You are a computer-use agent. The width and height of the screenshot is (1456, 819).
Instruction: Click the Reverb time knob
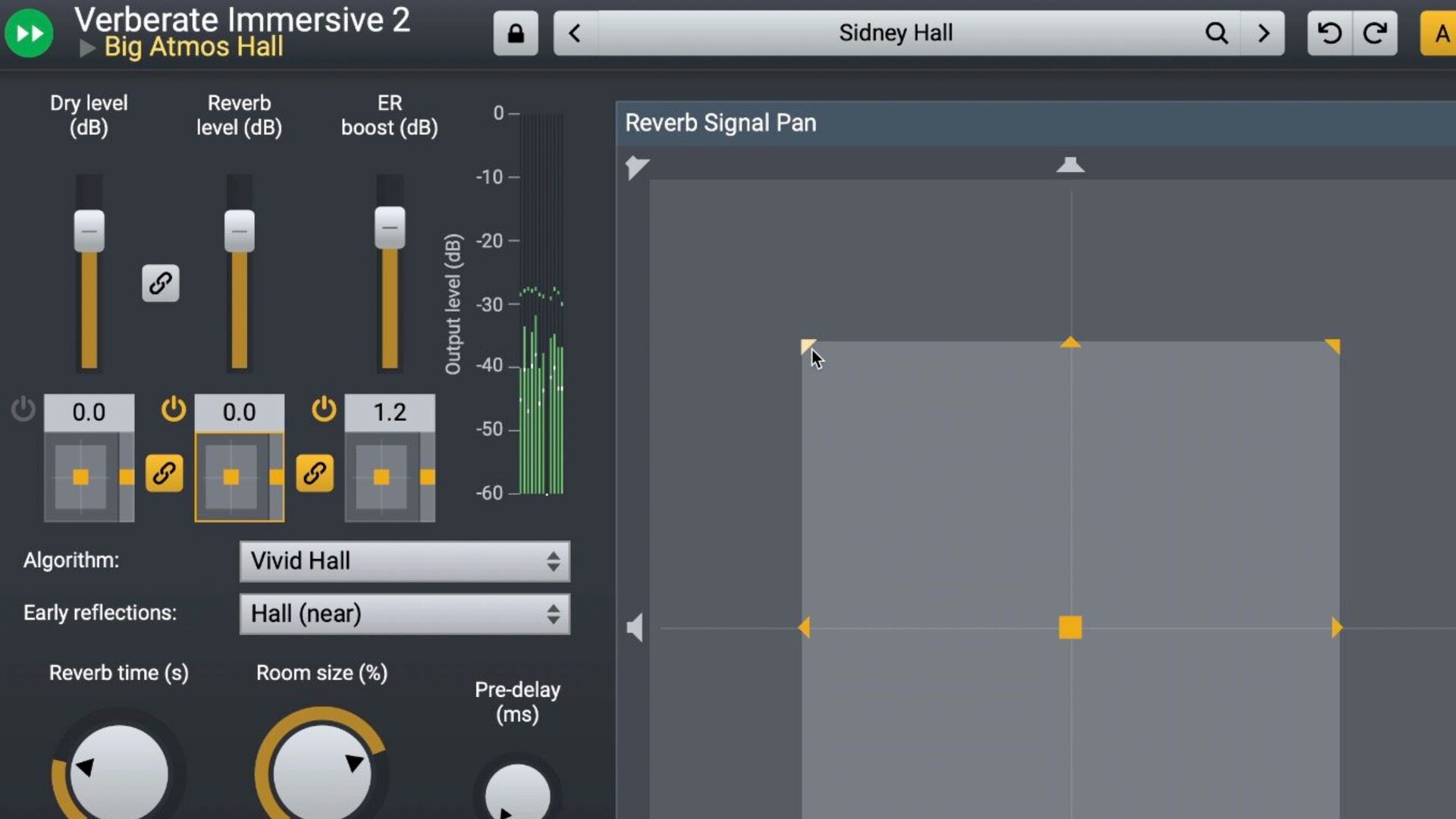[119, 772]
